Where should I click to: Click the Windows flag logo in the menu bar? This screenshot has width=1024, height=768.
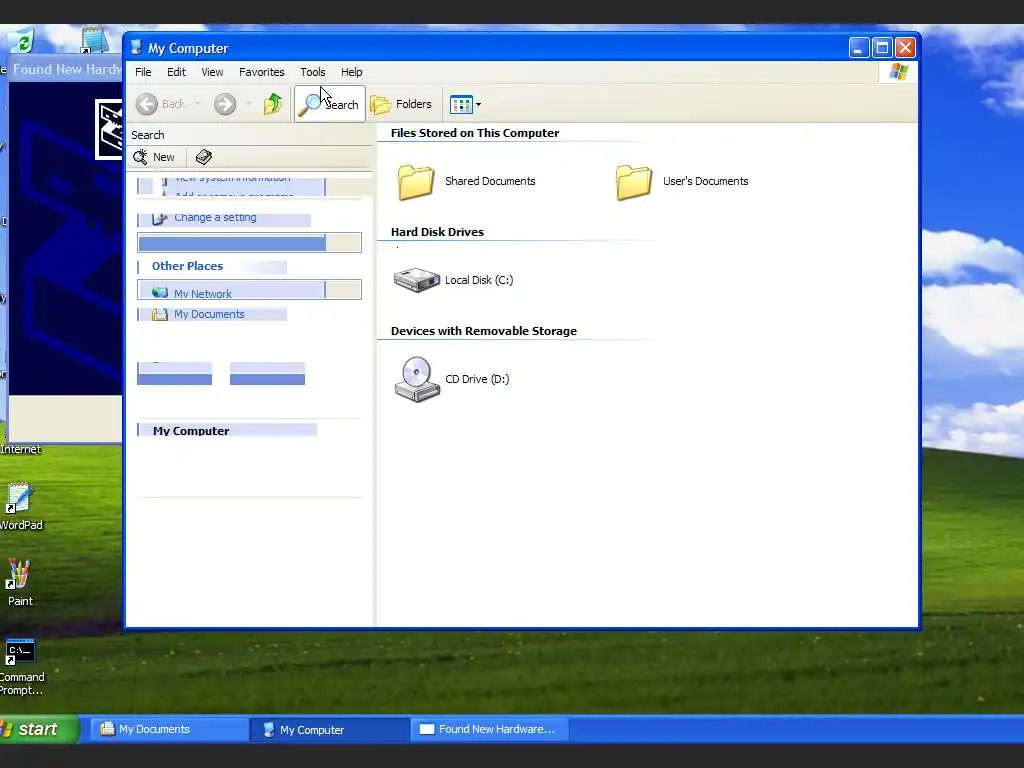coord(899,72)
